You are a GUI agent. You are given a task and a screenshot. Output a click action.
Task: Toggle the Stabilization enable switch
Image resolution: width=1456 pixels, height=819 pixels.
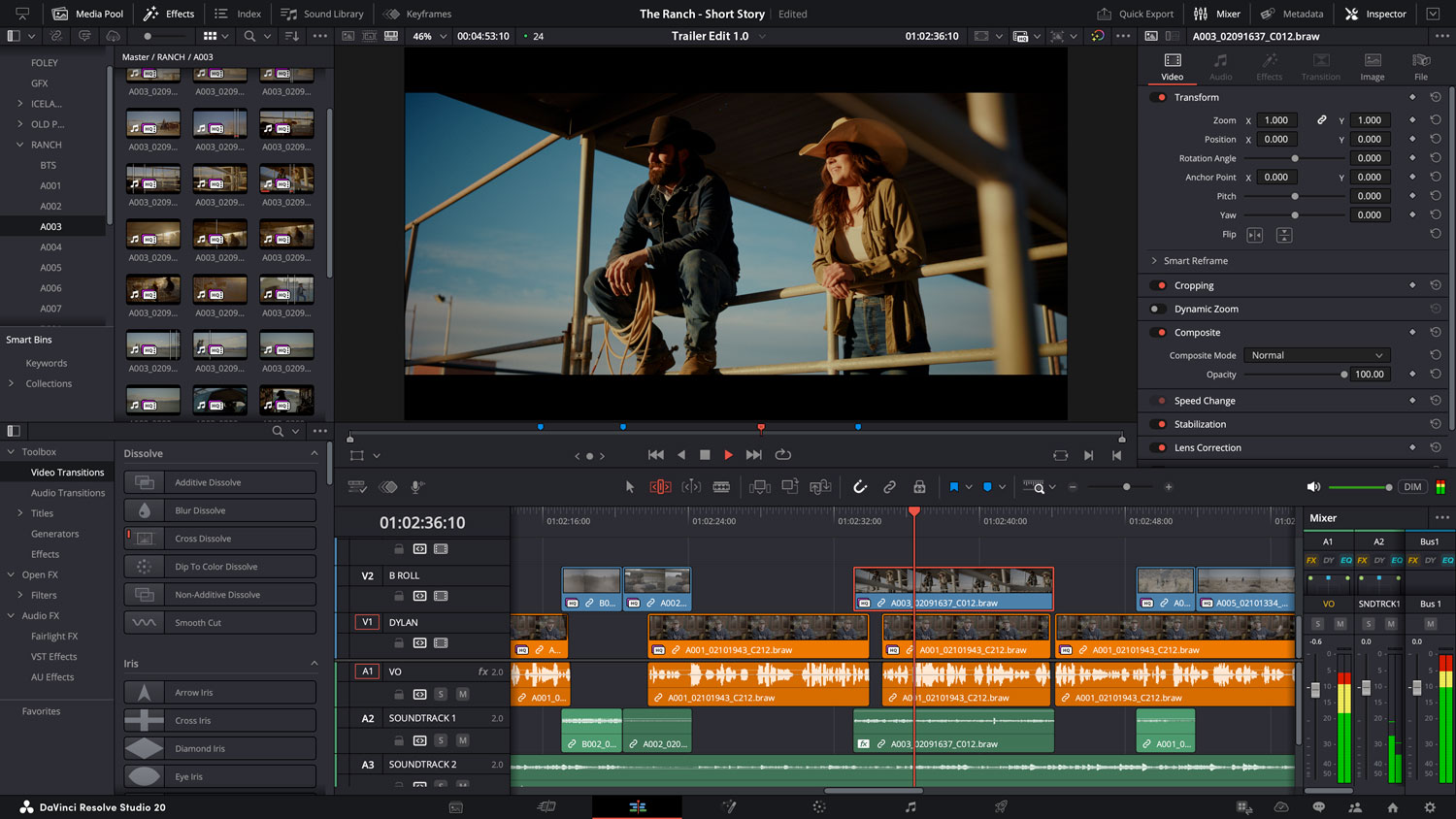[x=1159, y=424]
